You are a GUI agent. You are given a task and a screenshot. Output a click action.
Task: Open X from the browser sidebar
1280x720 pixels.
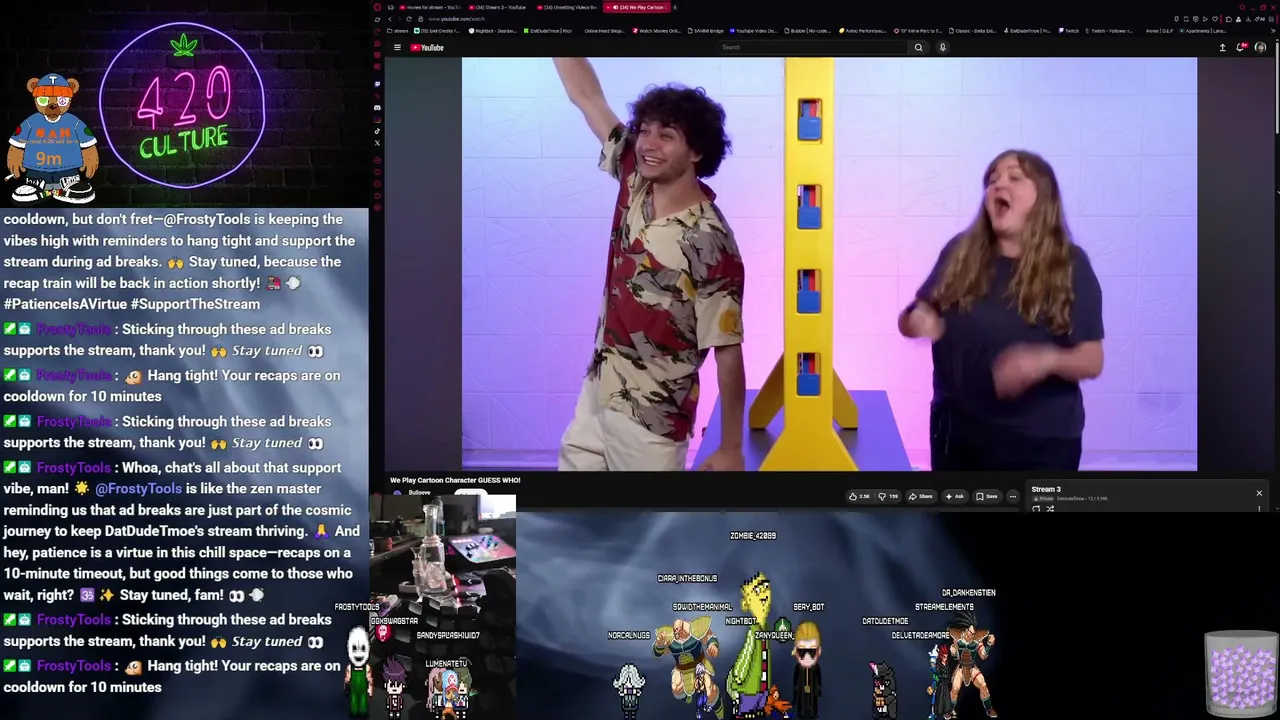click(x=377, y=143)
